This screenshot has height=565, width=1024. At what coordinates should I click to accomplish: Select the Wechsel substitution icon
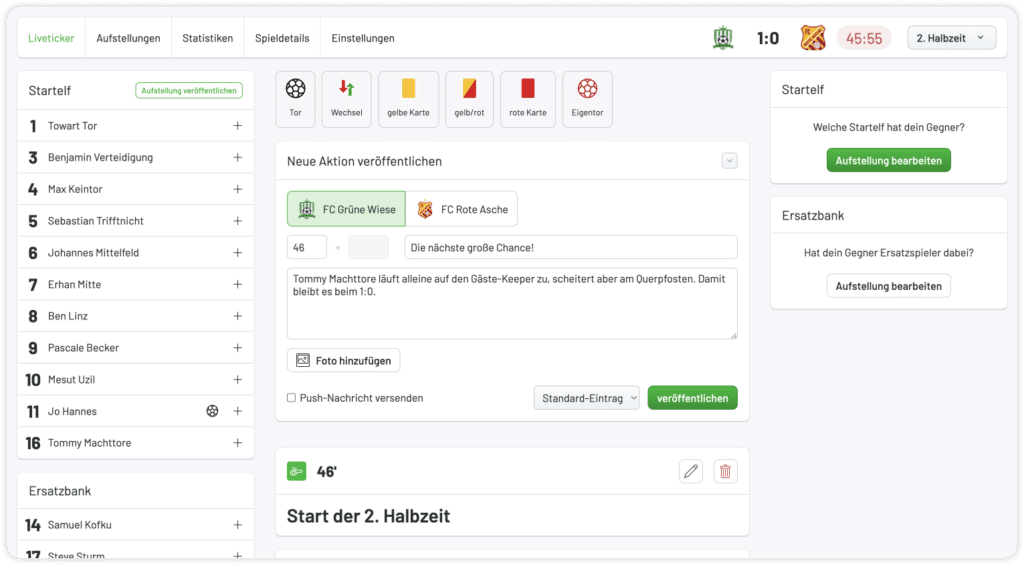(x=346, y=99)
